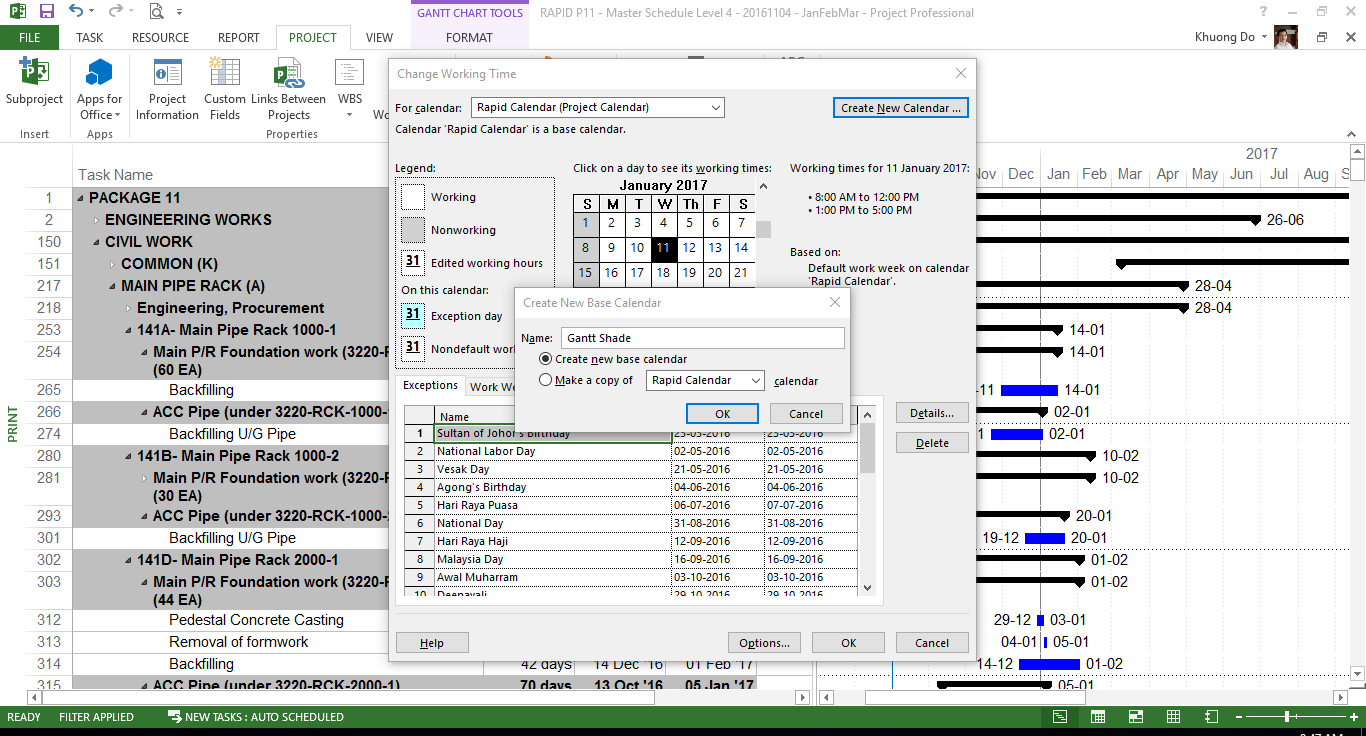Open Apps for Office
This screenshot has width=1366, height=736.
[100, 74]
